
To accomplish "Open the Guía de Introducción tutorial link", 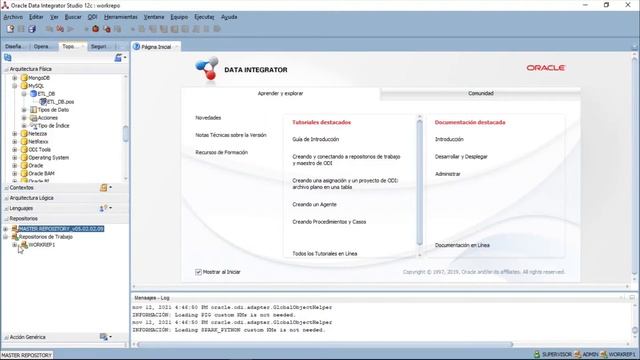I will pyautogui.click(x=316, y=139).
